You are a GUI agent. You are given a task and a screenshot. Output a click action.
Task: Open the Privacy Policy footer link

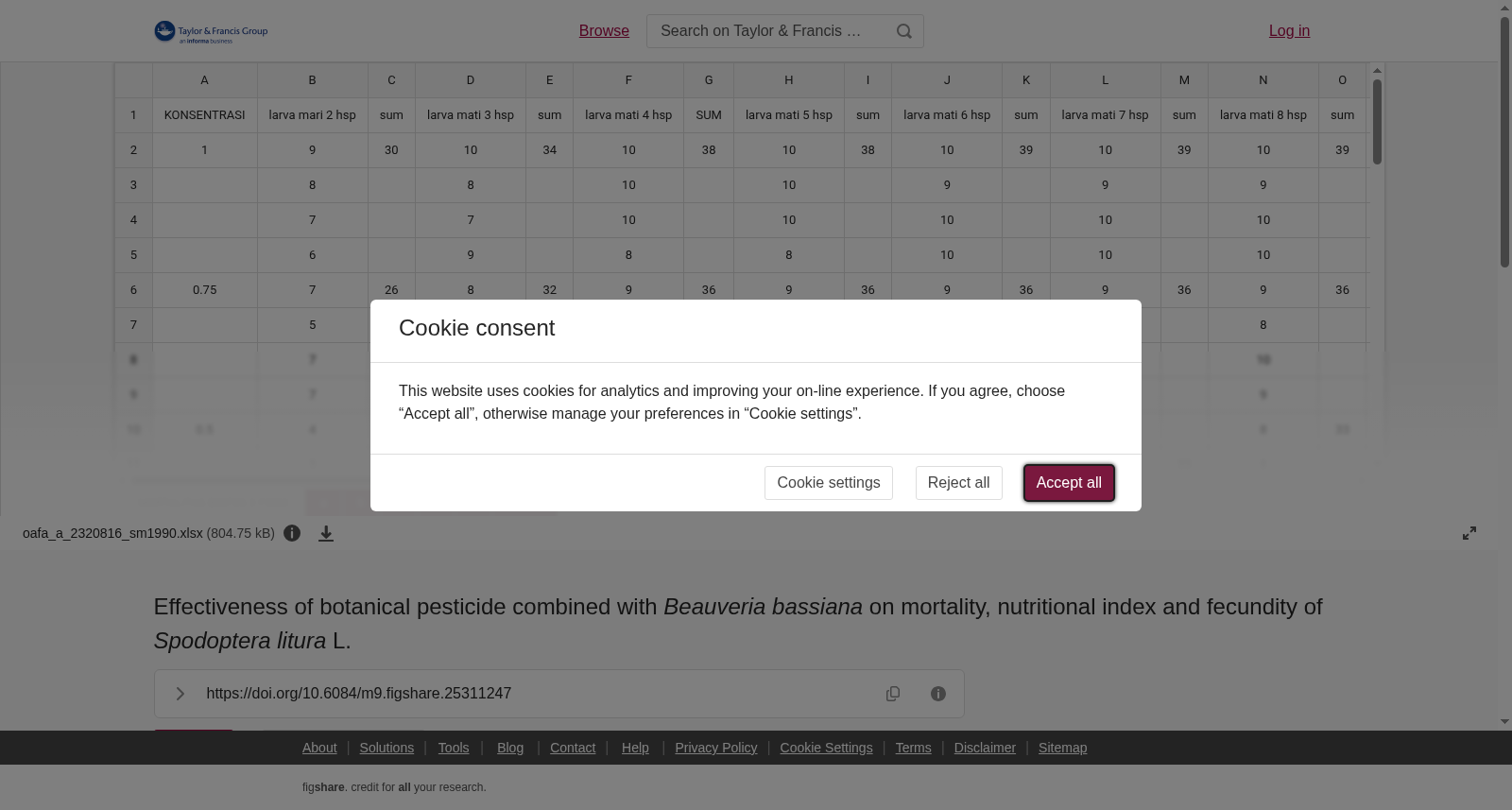[x=716, y=748]
